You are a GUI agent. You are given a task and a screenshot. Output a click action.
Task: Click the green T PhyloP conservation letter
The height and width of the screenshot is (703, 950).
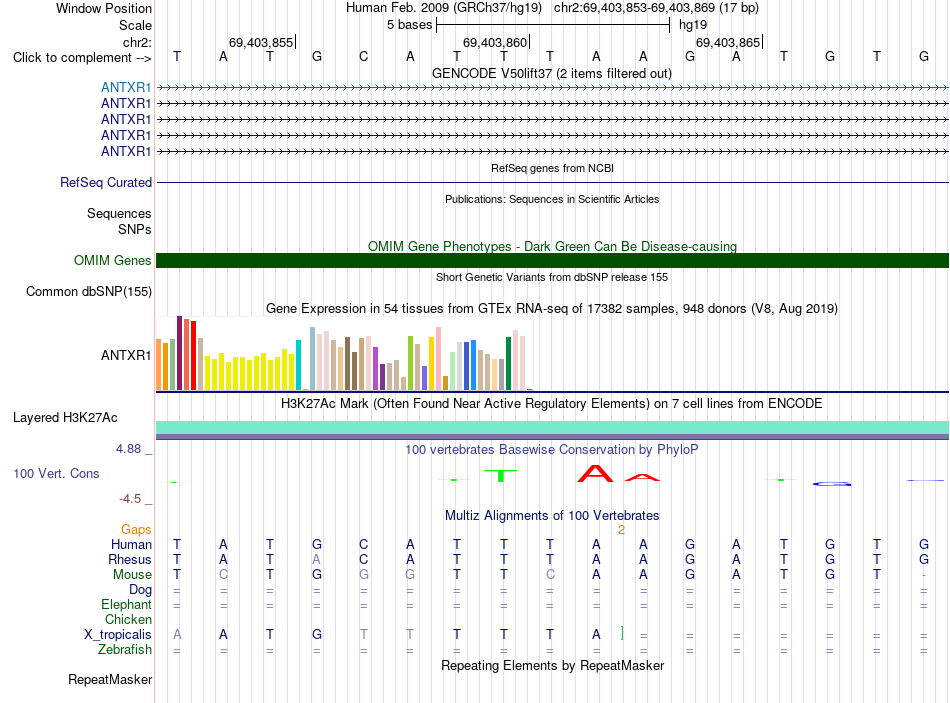[x=500, y=476]
